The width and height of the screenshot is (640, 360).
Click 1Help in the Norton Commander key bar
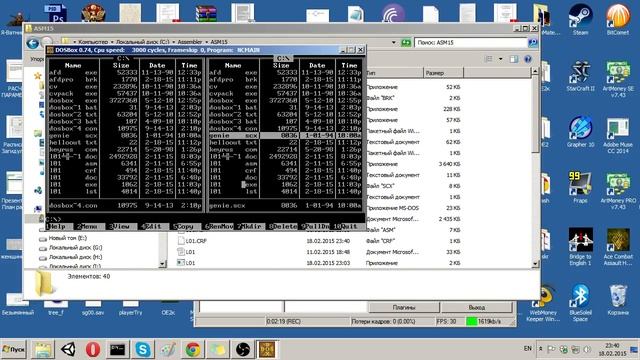point(56,226)
